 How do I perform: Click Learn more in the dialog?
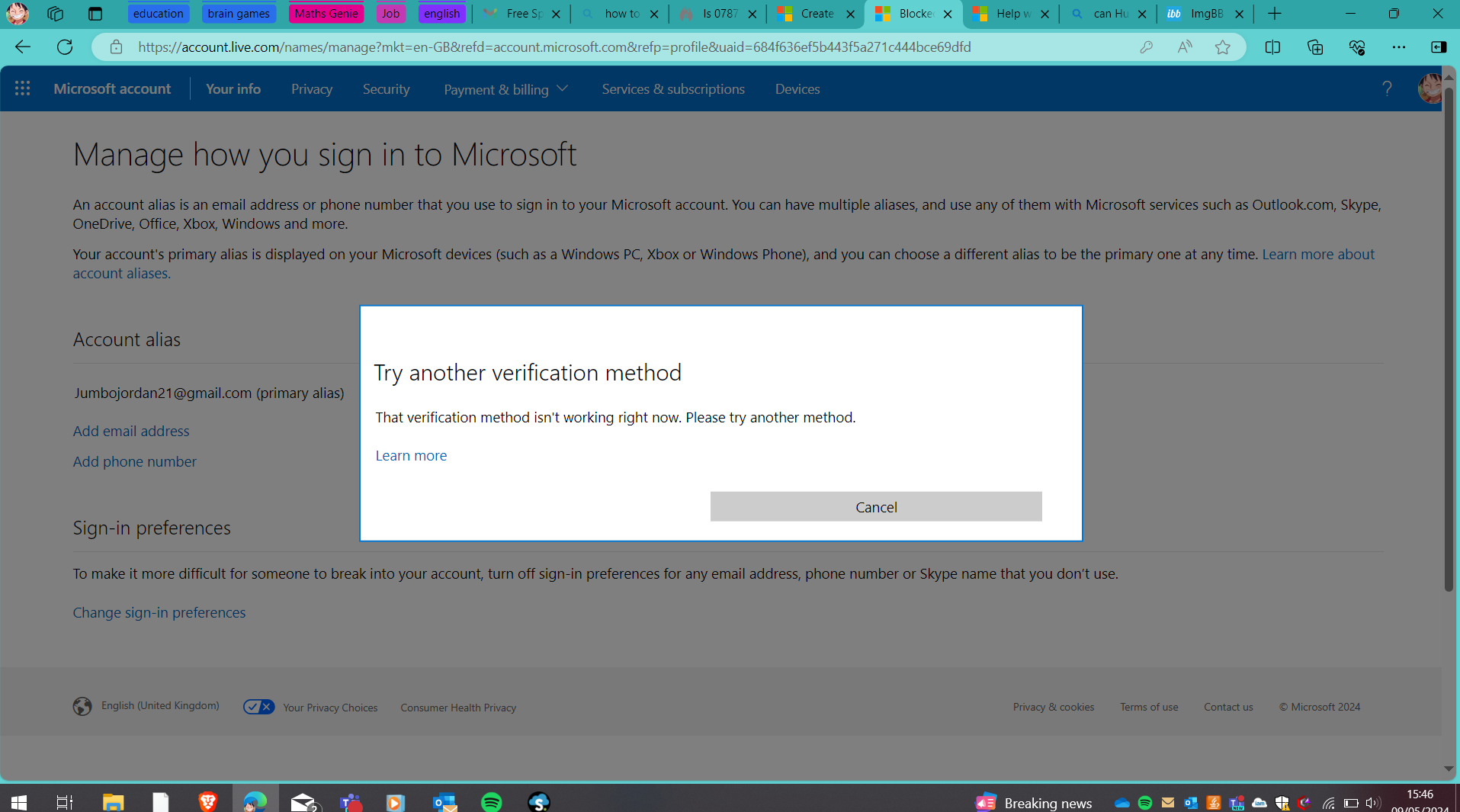coord(411,455)
